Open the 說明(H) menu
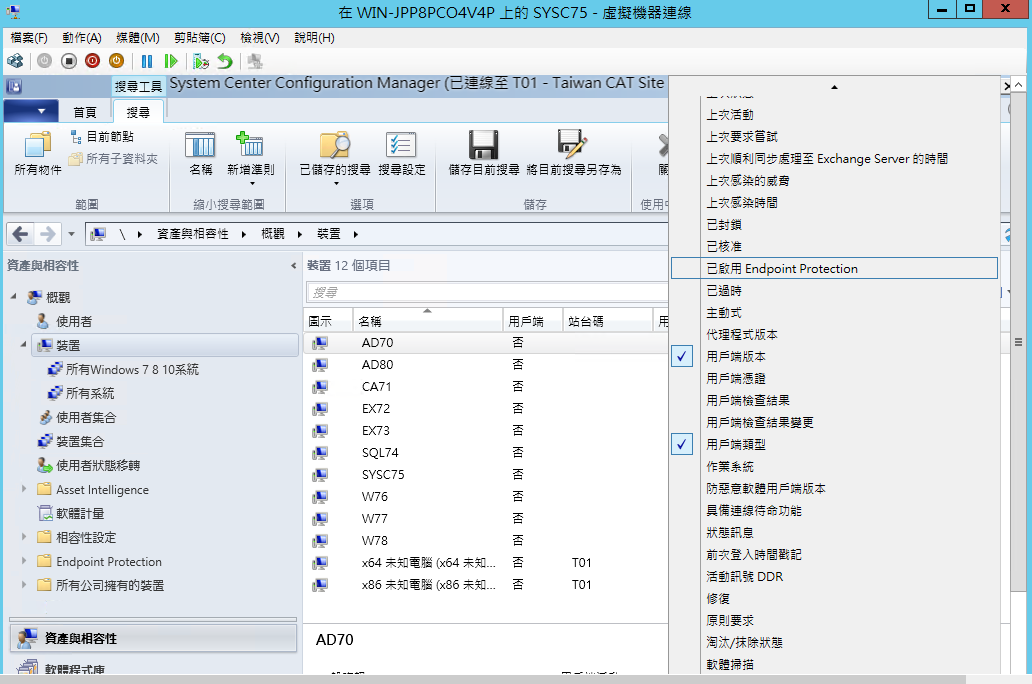The height and width of the screenshot is (684, 1032). (314, 38)
